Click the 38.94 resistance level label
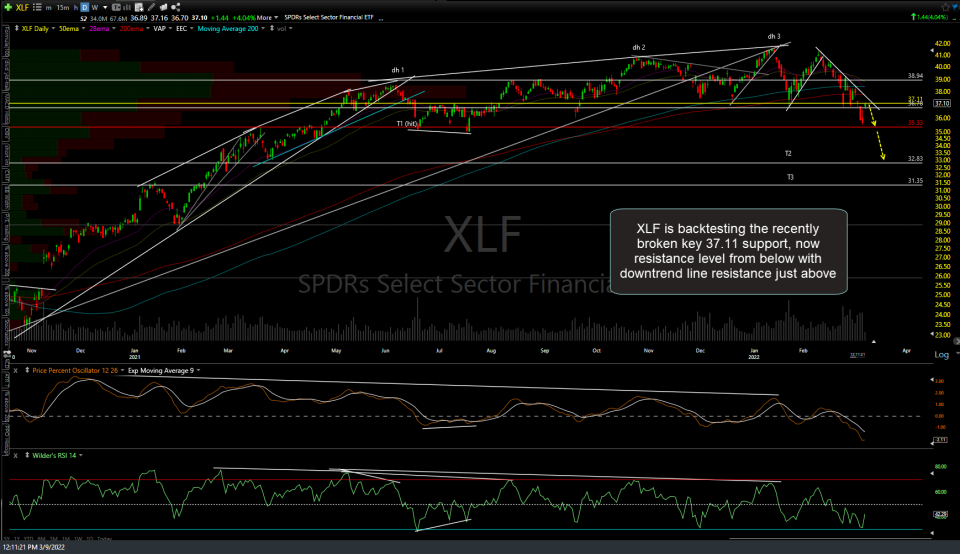This screenshot has width=960, height=554. point(915,76)
